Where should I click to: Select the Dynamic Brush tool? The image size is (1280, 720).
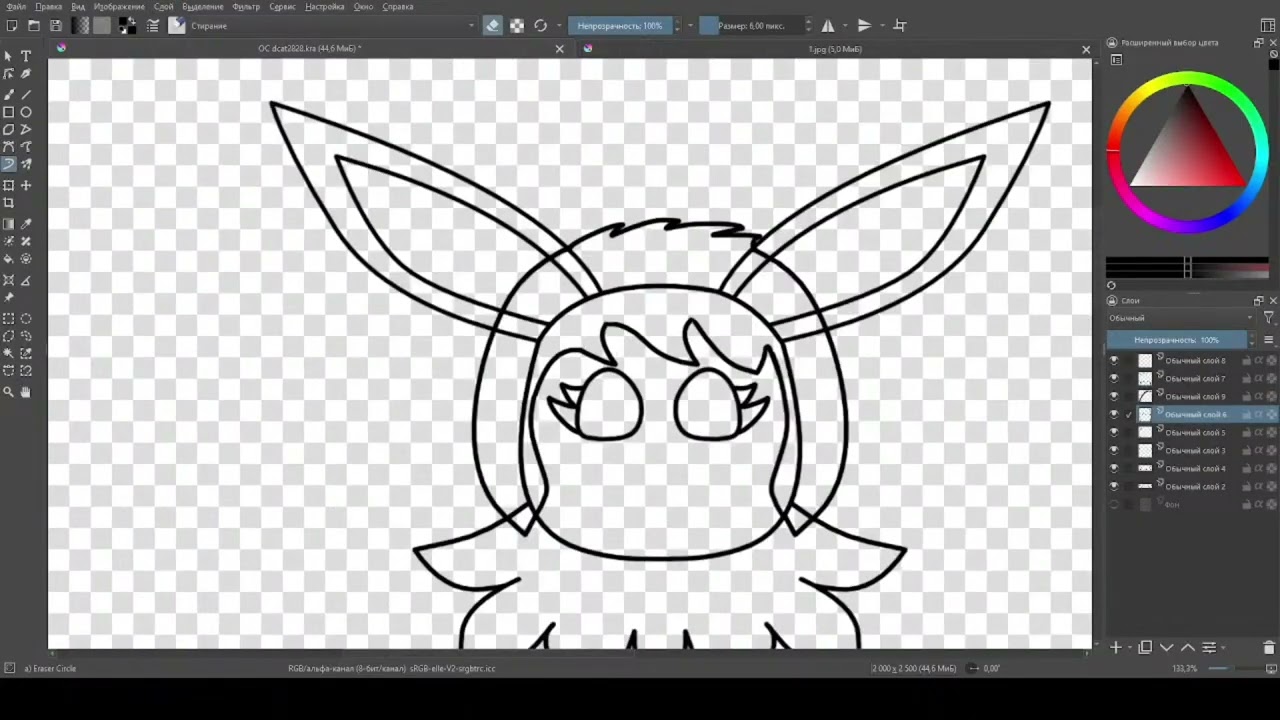coord(9,164)
